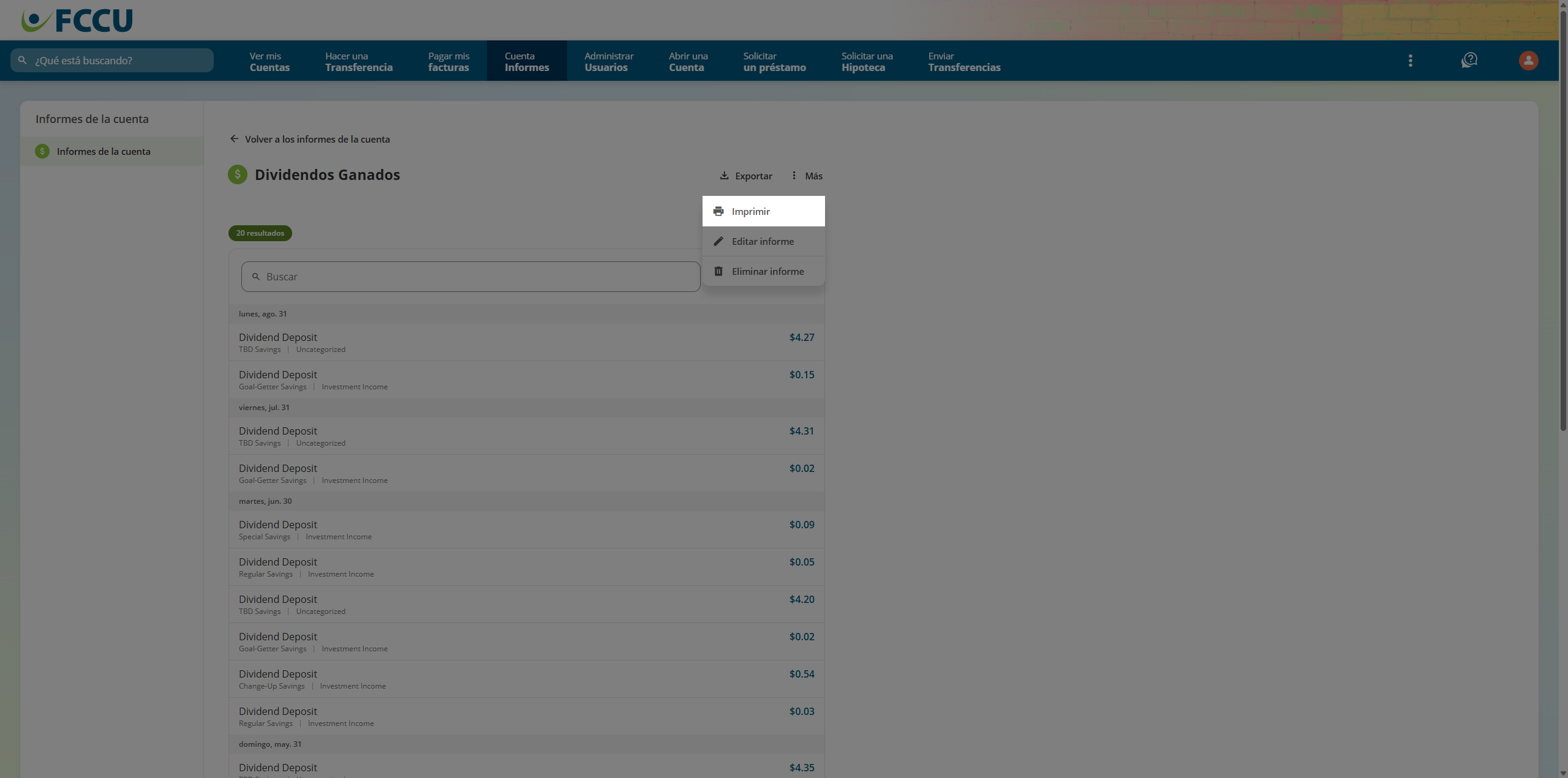Viewport: 1568px width, 778px height.
Task: Go to Hacer una Transferencia
Action: (x=359, y=61)
